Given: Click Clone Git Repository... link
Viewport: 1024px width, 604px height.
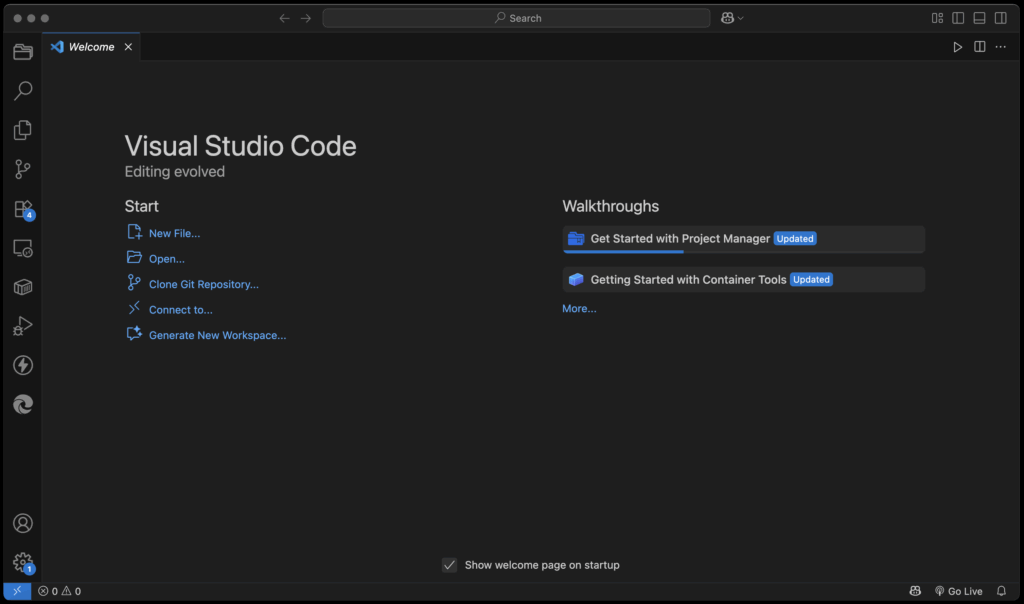Looking at the screenshot, I should click(x=204, y=284).
